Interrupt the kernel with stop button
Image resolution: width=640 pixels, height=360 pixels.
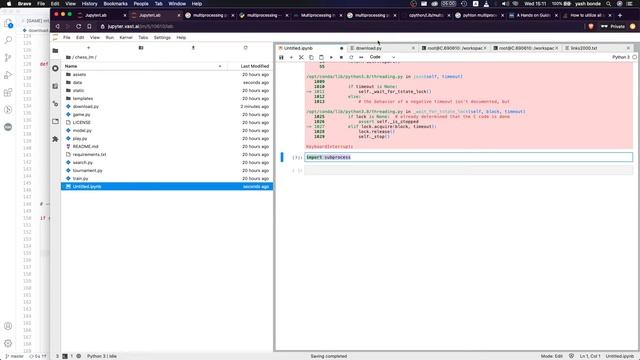pos(341,58)
